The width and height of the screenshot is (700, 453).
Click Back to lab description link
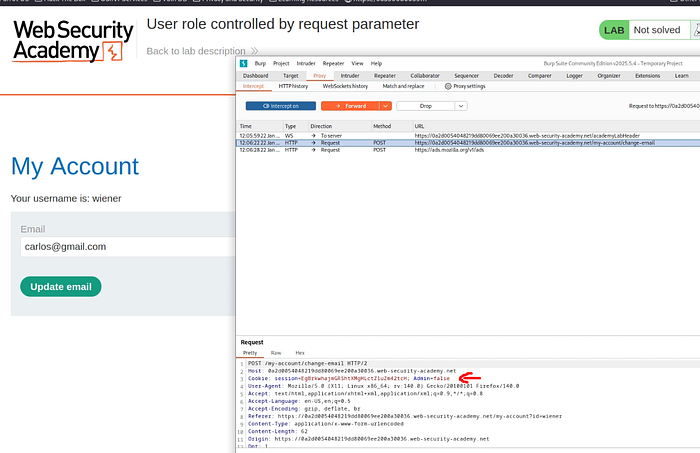click(x=202, y=51)
